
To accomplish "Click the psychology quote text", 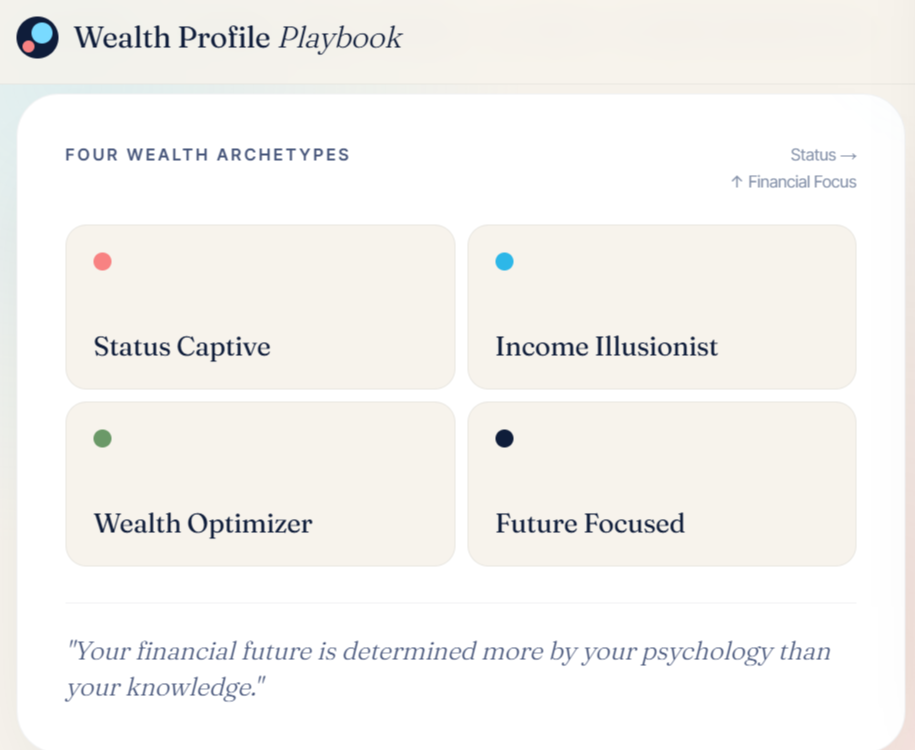I will tap(448, 669).
